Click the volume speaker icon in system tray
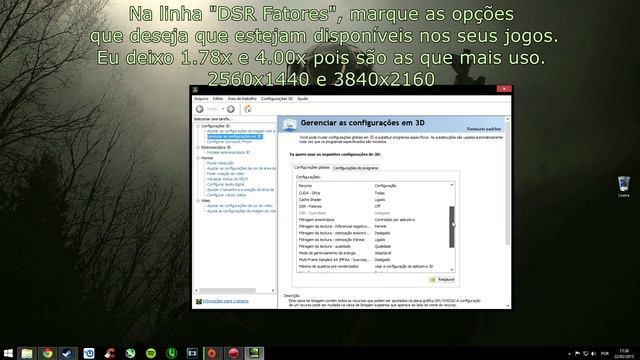Image resolution: width=640 pixels, height=360 pixels. (593, 353)
